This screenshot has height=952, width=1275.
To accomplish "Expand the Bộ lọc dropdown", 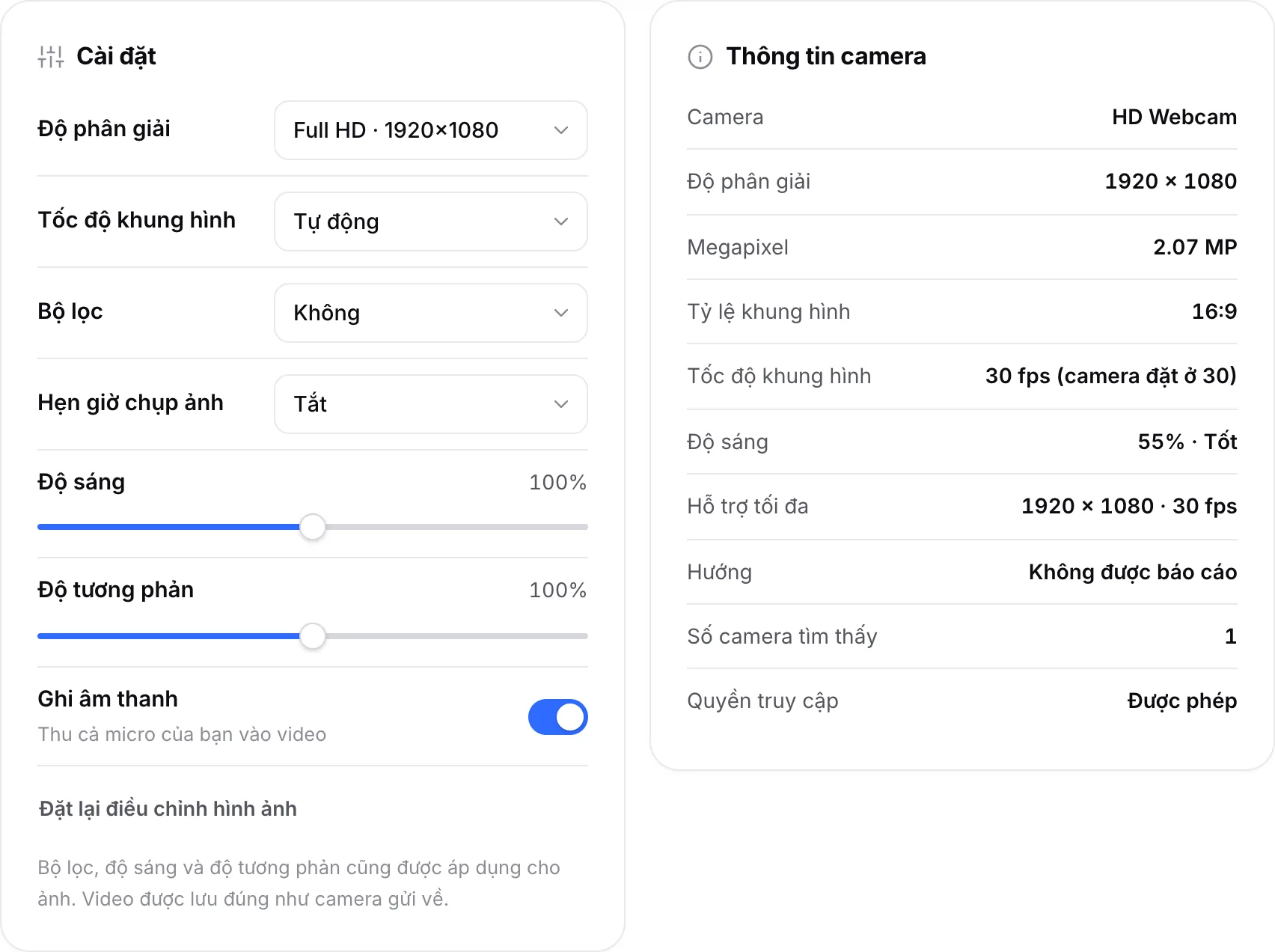I will [x=431, y=313].
